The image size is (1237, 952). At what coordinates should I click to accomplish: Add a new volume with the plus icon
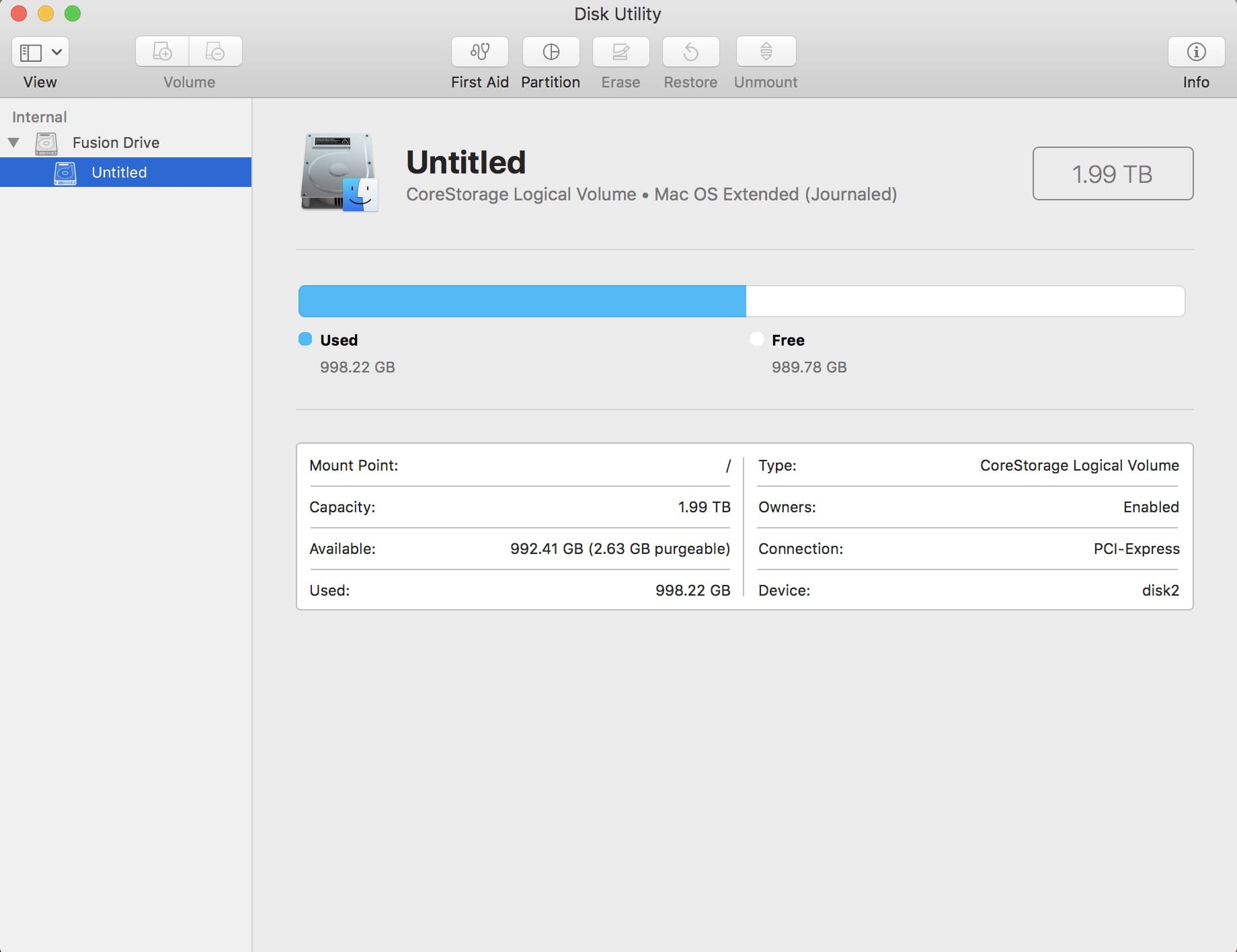(162, 50)
